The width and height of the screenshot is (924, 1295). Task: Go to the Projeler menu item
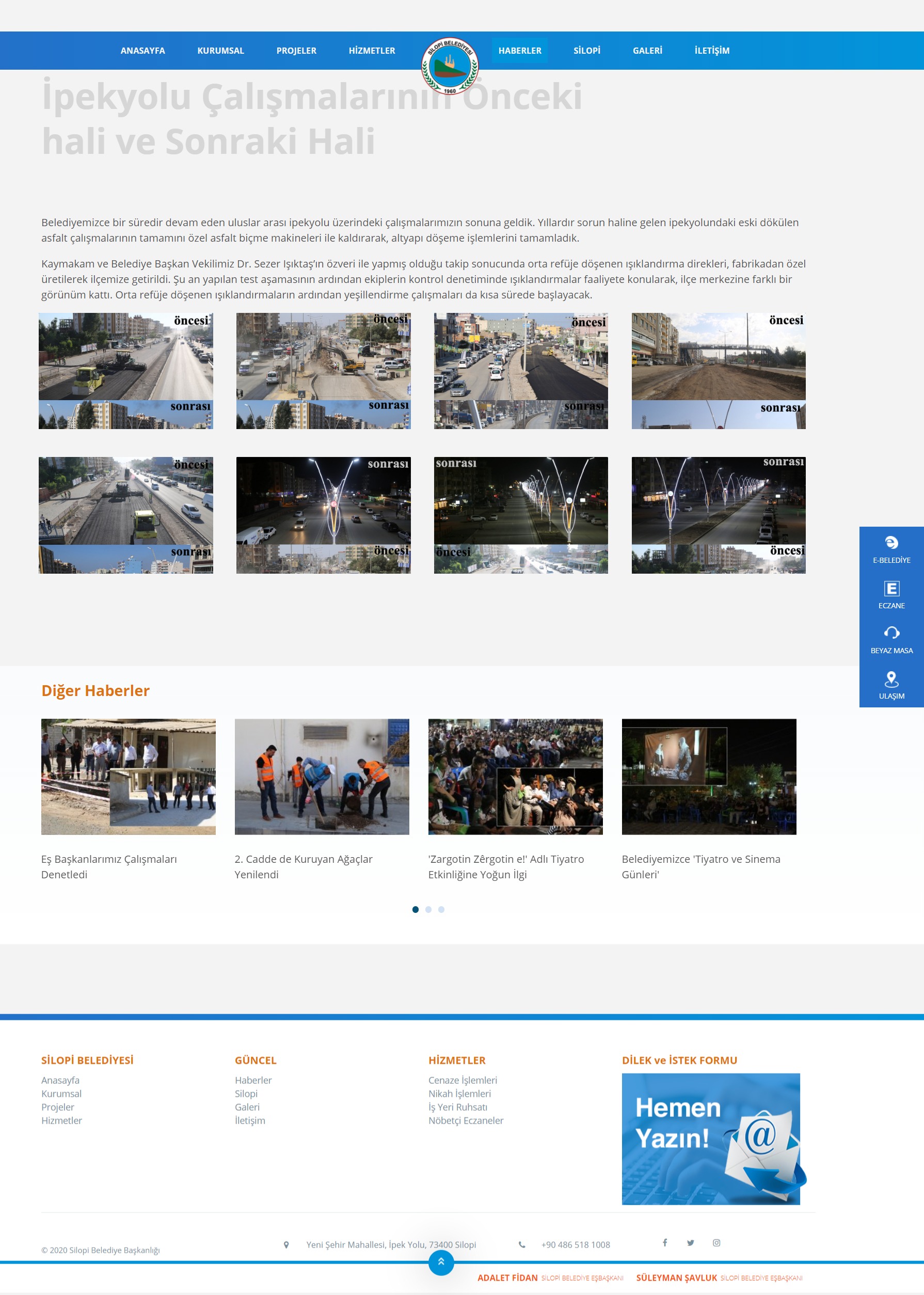(296, 51)
